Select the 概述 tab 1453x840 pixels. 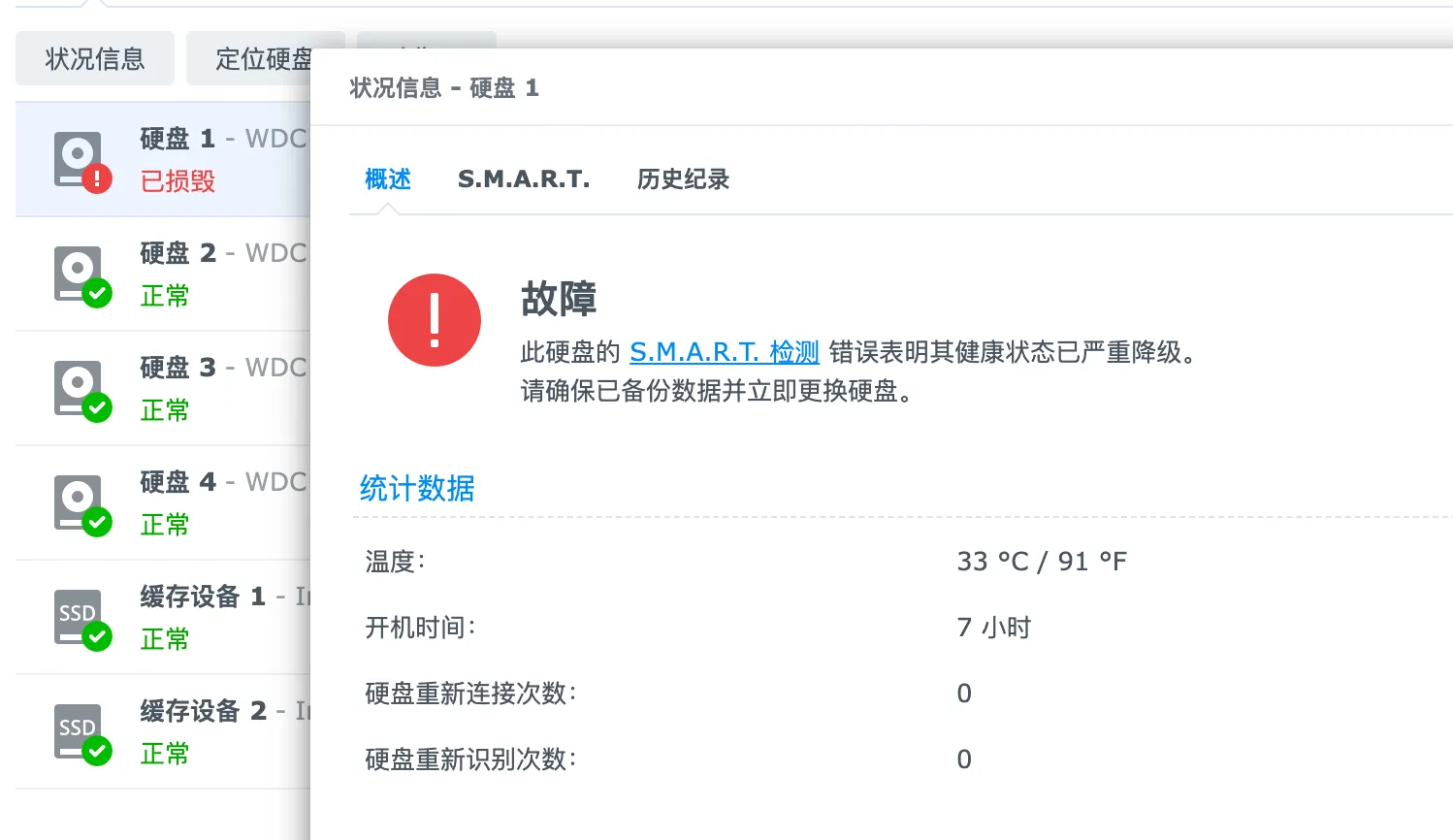coord(388,179)
